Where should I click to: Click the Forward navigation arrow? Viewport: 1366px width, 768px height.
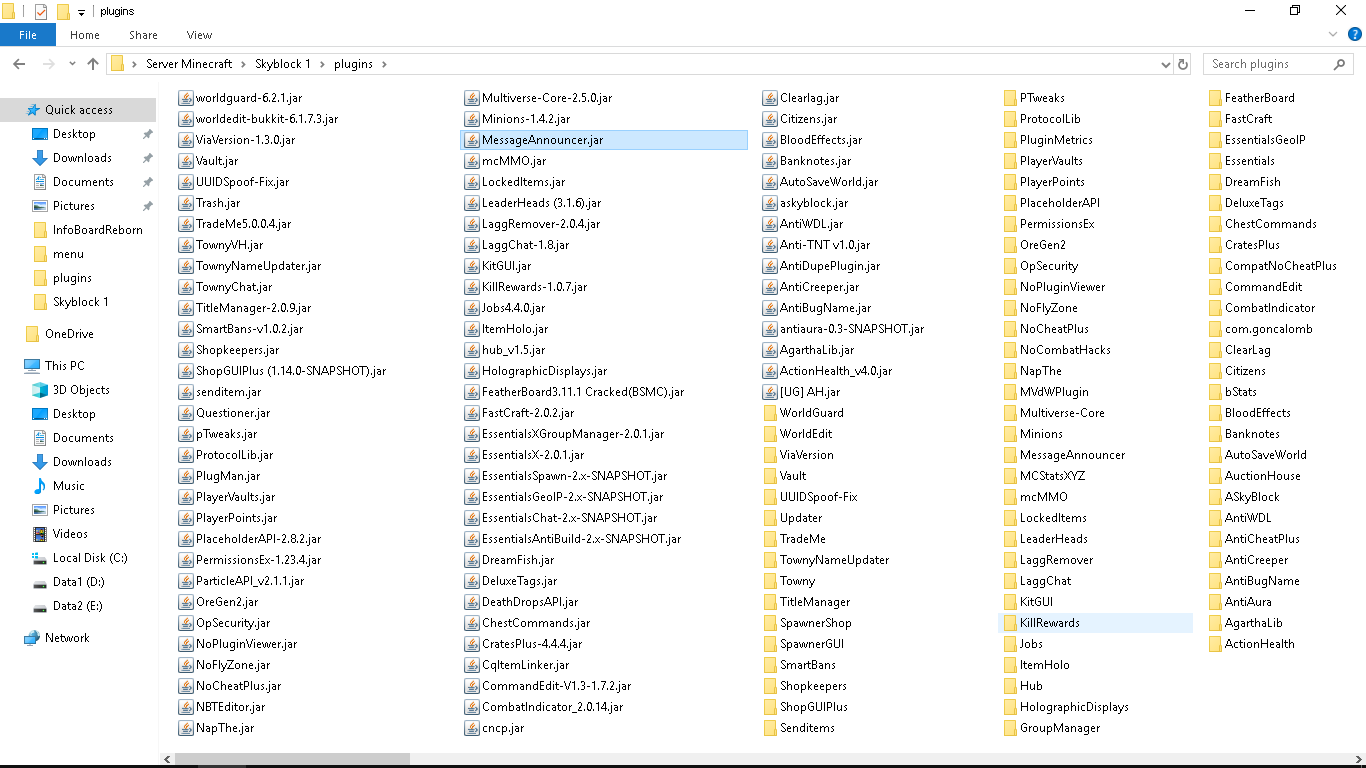click(x=47, y=64)
